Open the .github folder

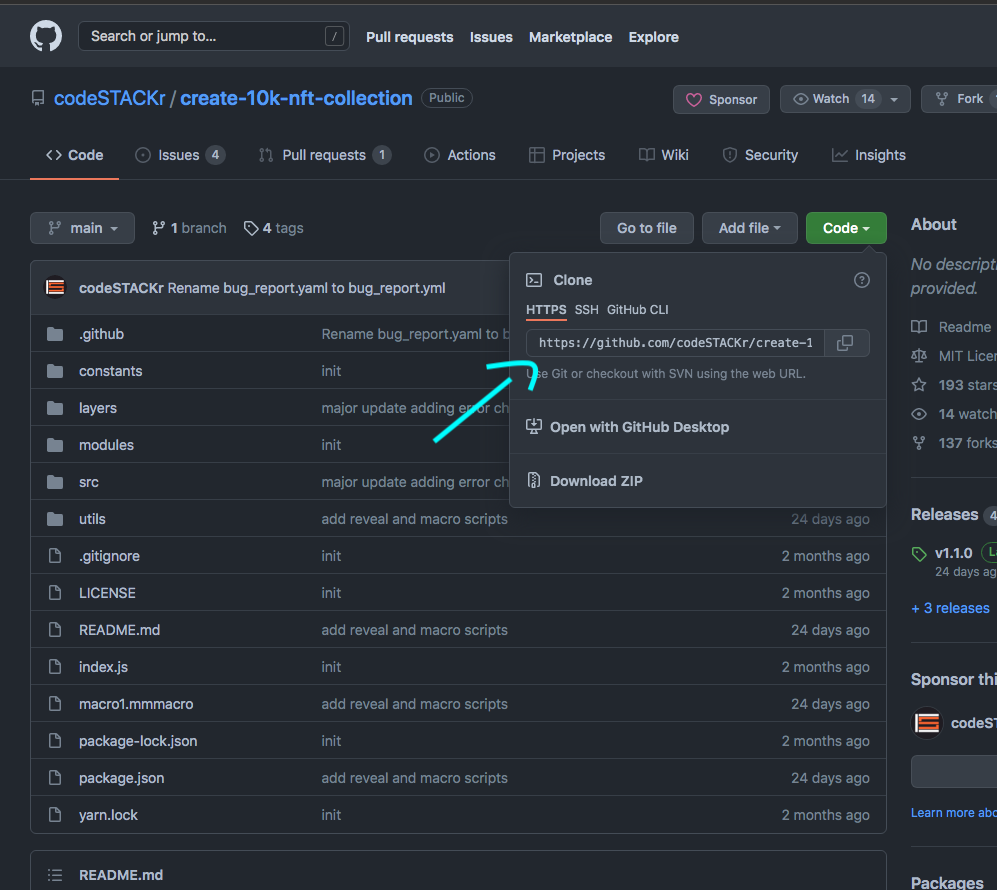[x=101, y=334]
